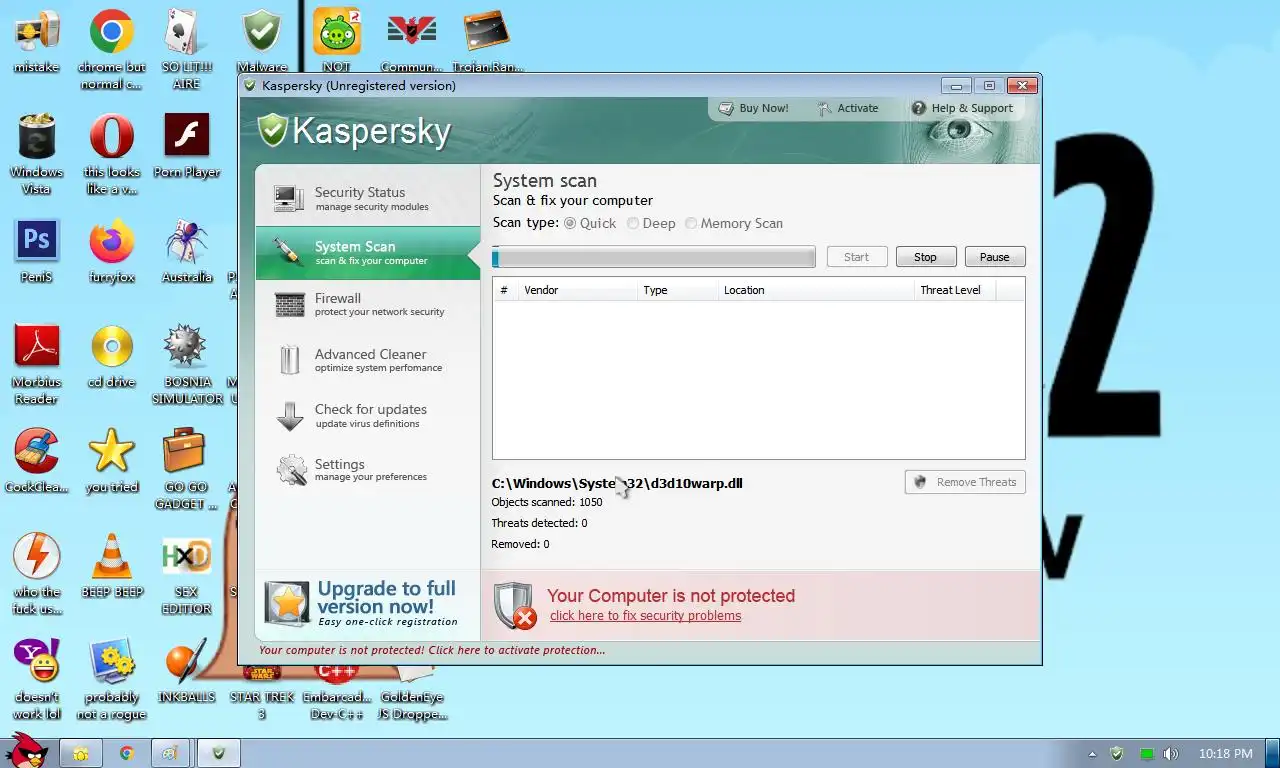Stop the running scan

click(x=926, y=257)
